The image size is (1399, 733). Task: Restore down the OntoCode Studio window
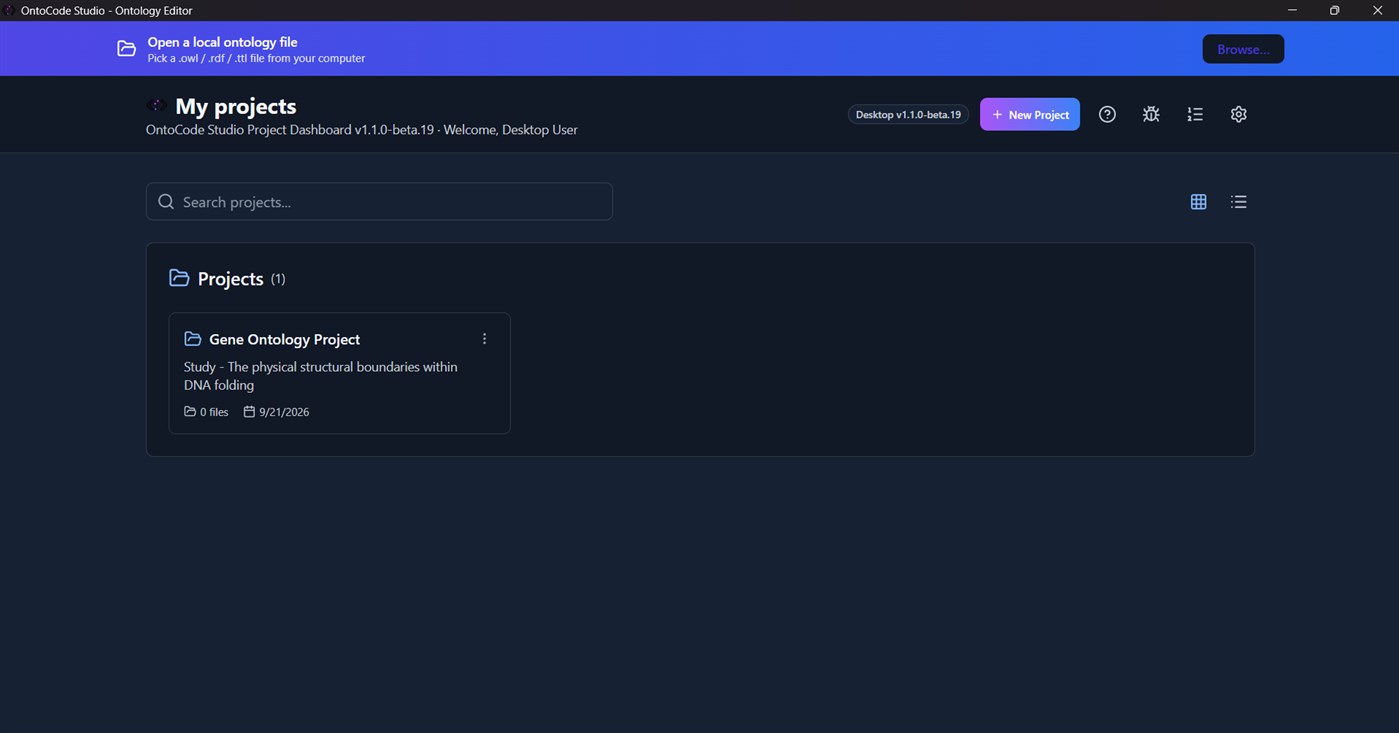(1334, 10)
